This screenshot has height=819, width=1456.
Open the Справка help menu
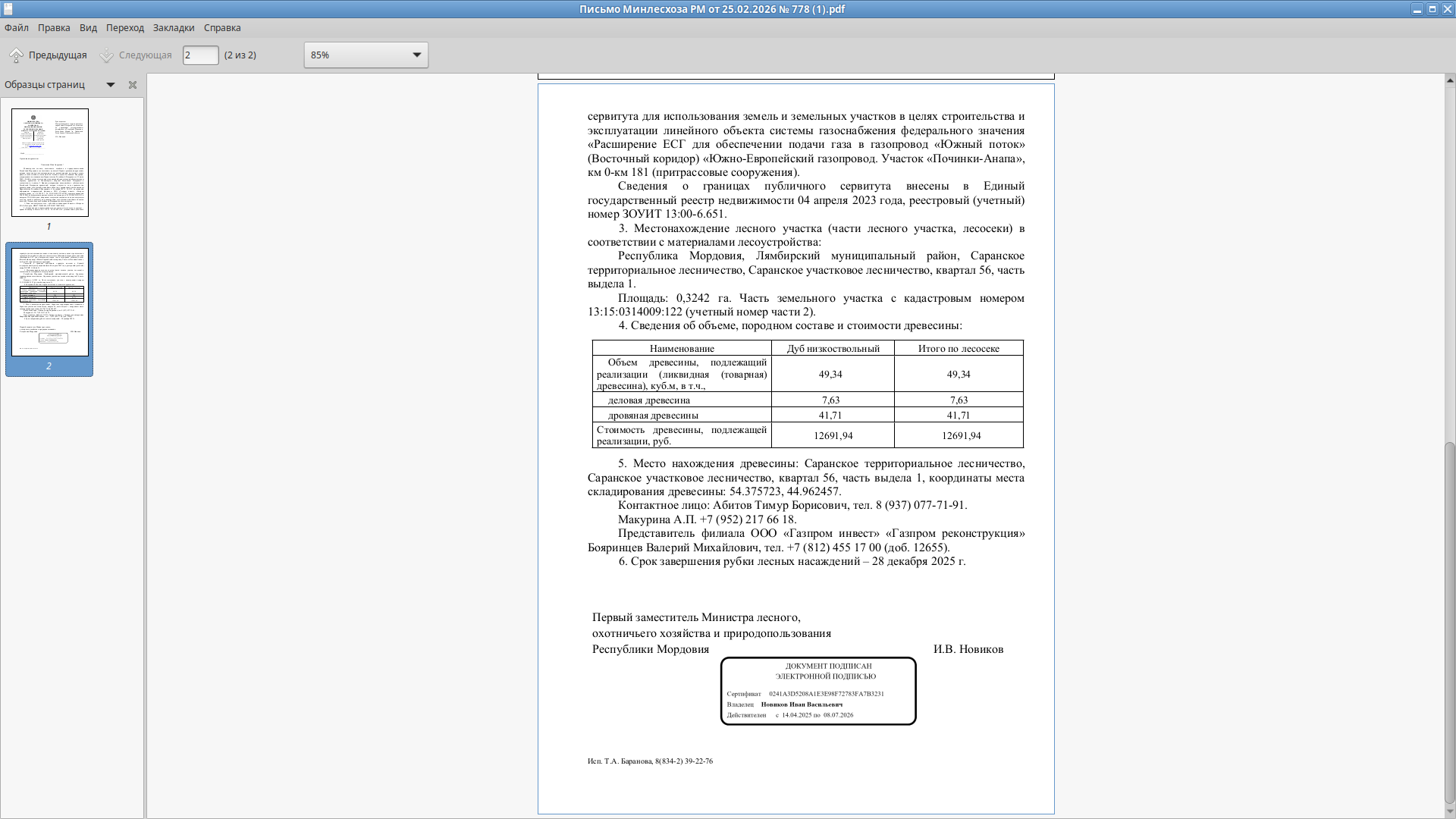point(222,28)
